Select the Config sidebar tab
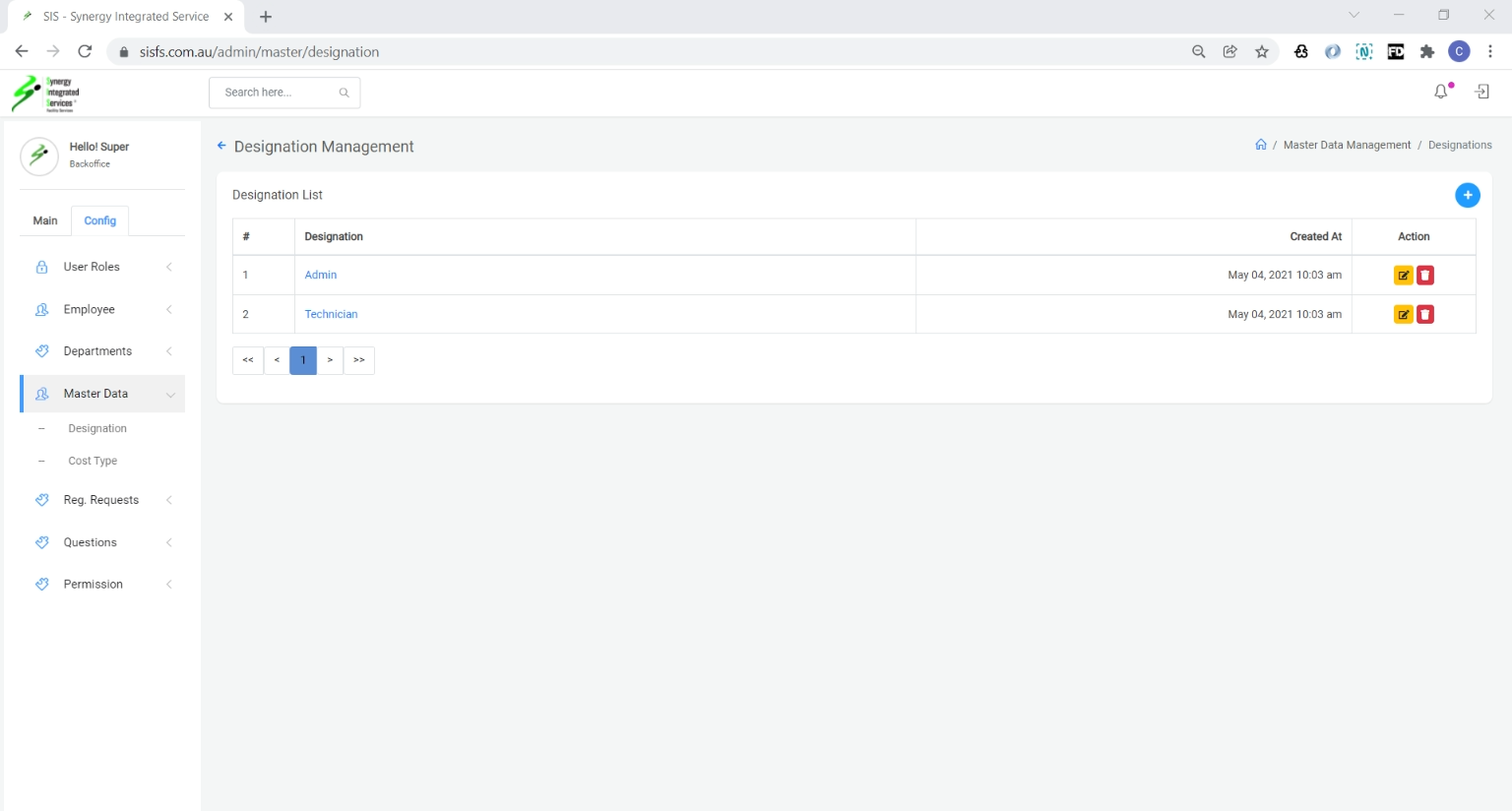The height and width of the screenshot is (811, 1512). (x=100, y=220)
